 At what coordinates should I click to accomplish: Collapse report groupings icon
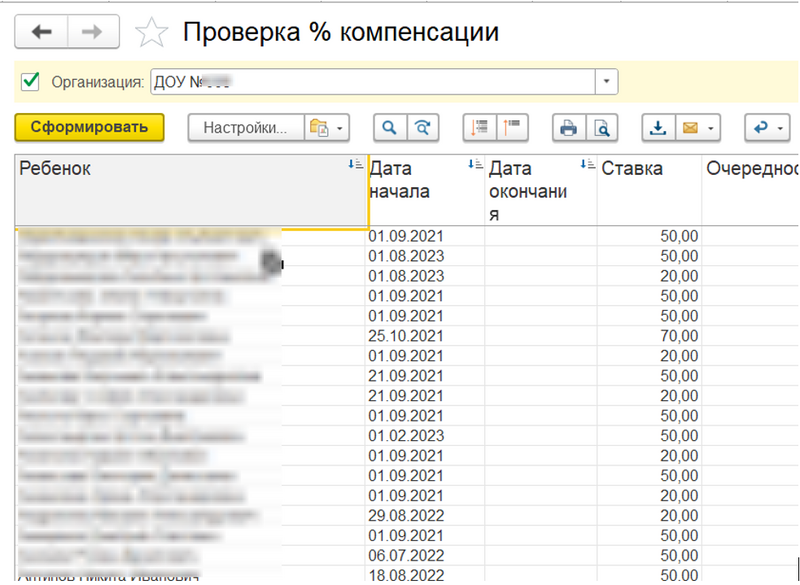(481, 128)
